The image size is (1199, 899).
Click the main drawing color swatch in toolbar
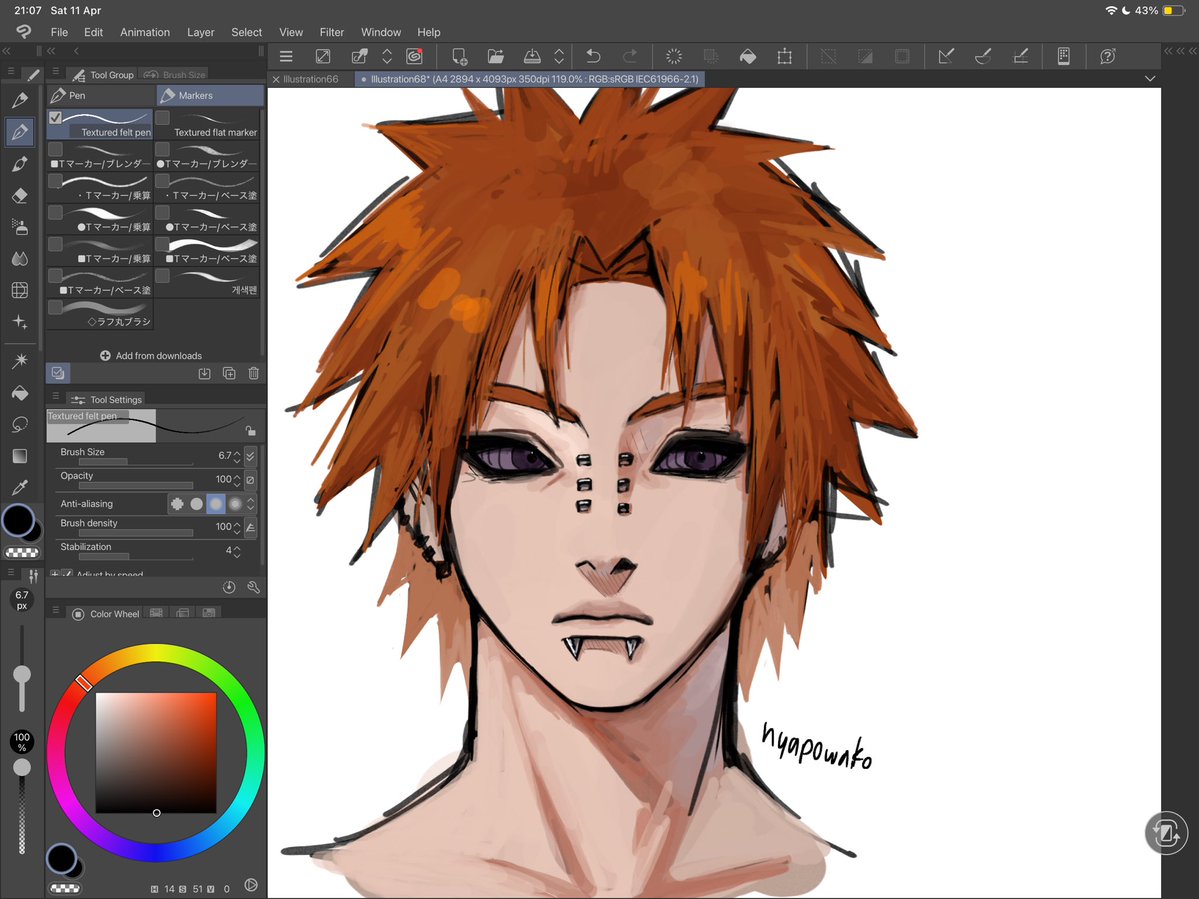pyautogui.click(x=18, y=521)
